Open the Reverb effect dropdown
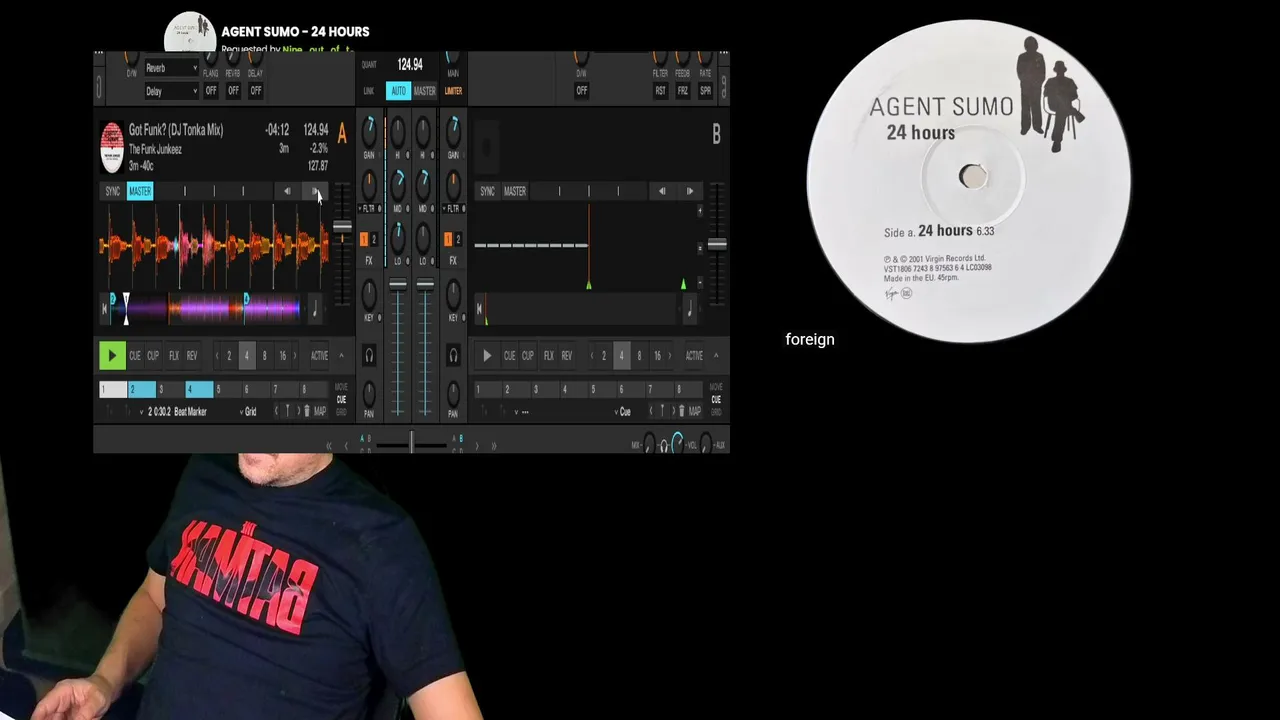 coord(171,68)
